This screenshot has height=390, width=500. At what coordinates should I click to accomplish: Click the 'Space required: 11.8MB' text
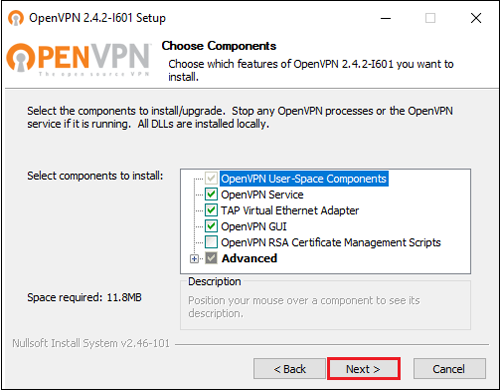[84, 297]
